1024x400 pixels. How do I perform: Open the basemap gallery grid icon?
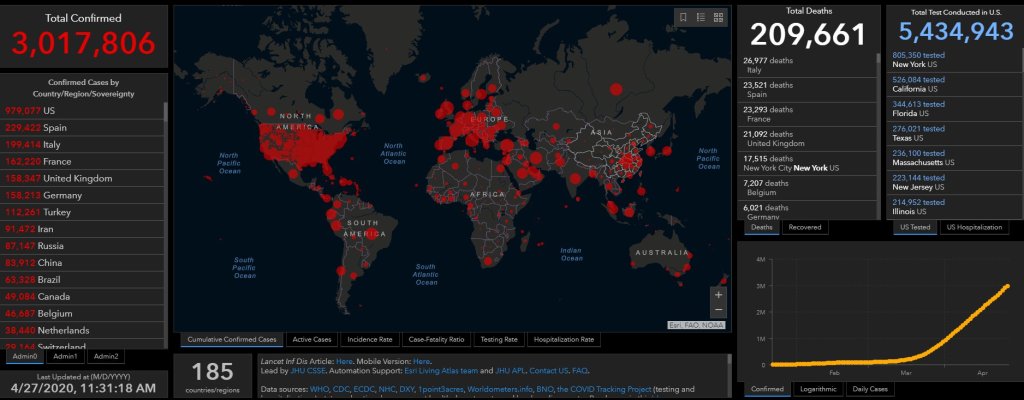[718, 17]
